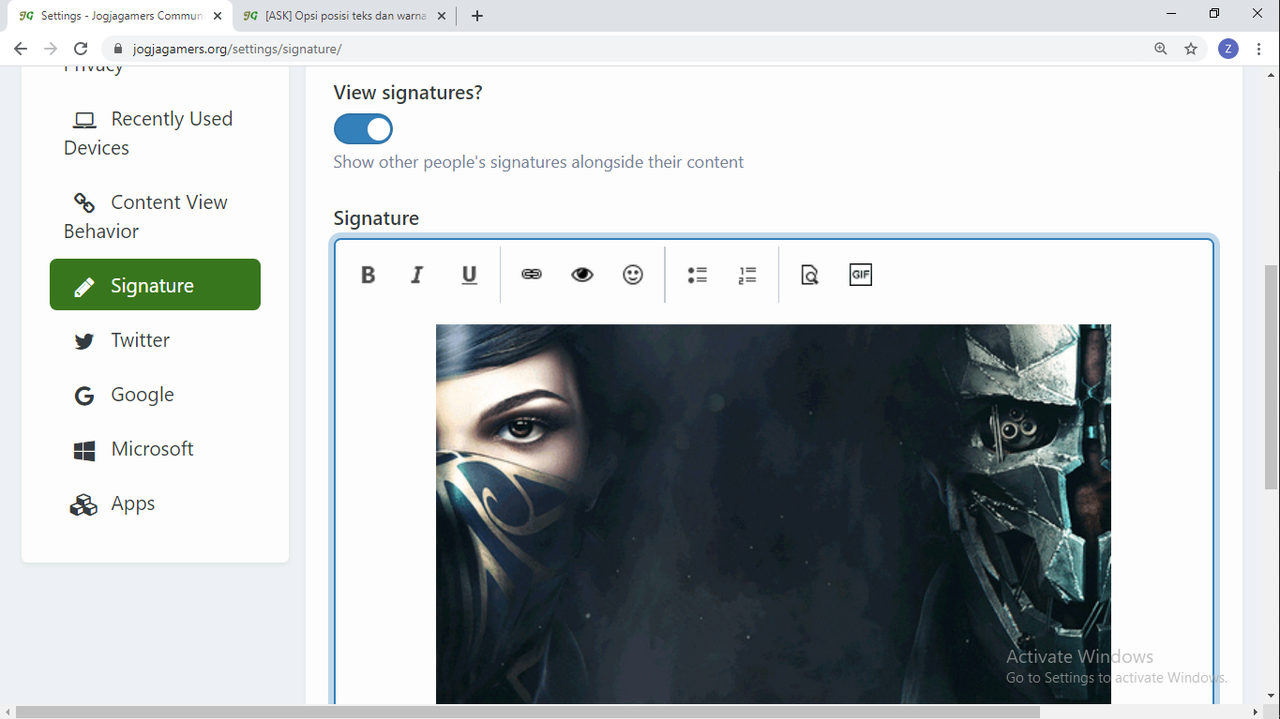This screenshot has height=719, width=1280.
Task: Click the Dishonored signature image
Action: click(x=773, y=514)
